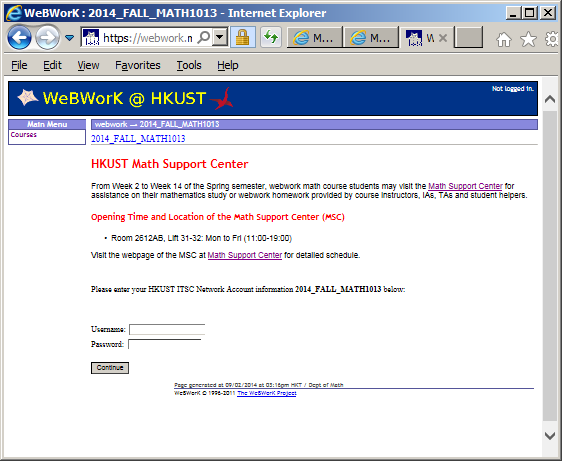Click the search magnifier in address bar
The height and width of the screenshot is (461, 562).
(x=204, y=37)
